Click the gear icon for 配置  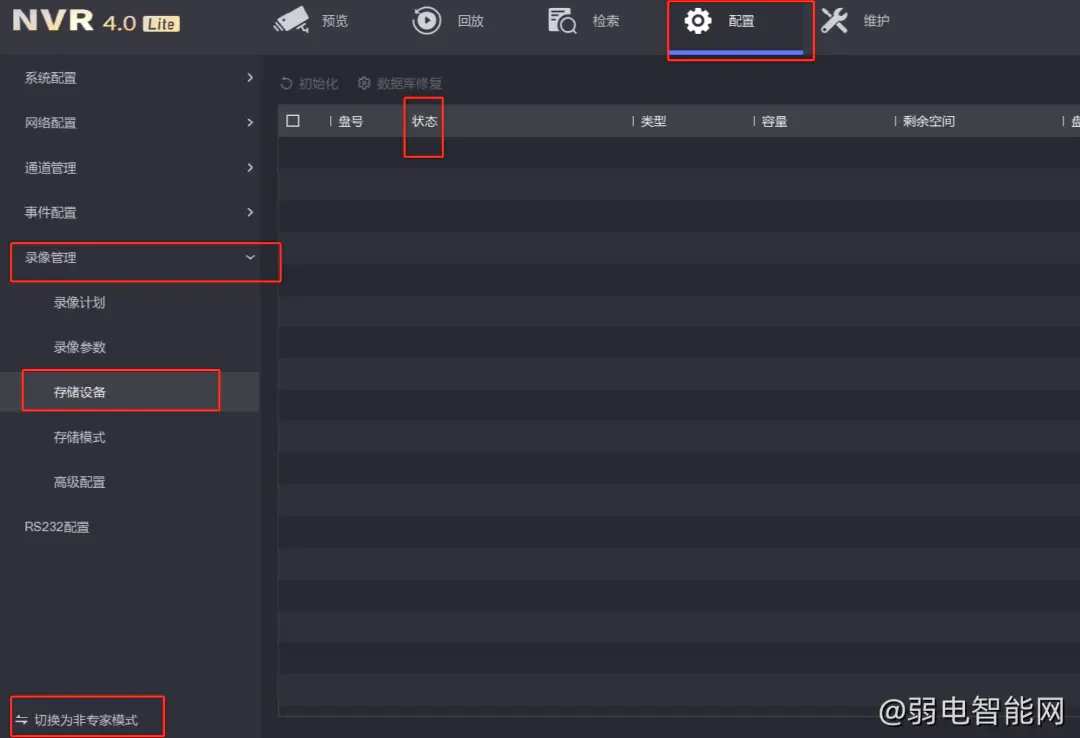pos(698,21)
